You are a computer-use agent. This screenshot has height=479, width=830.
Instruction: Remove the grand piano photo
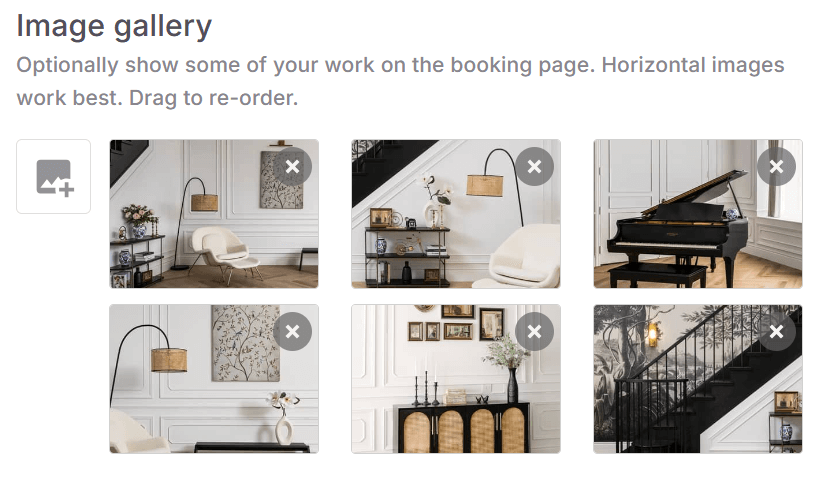click(x=777, y=167)
